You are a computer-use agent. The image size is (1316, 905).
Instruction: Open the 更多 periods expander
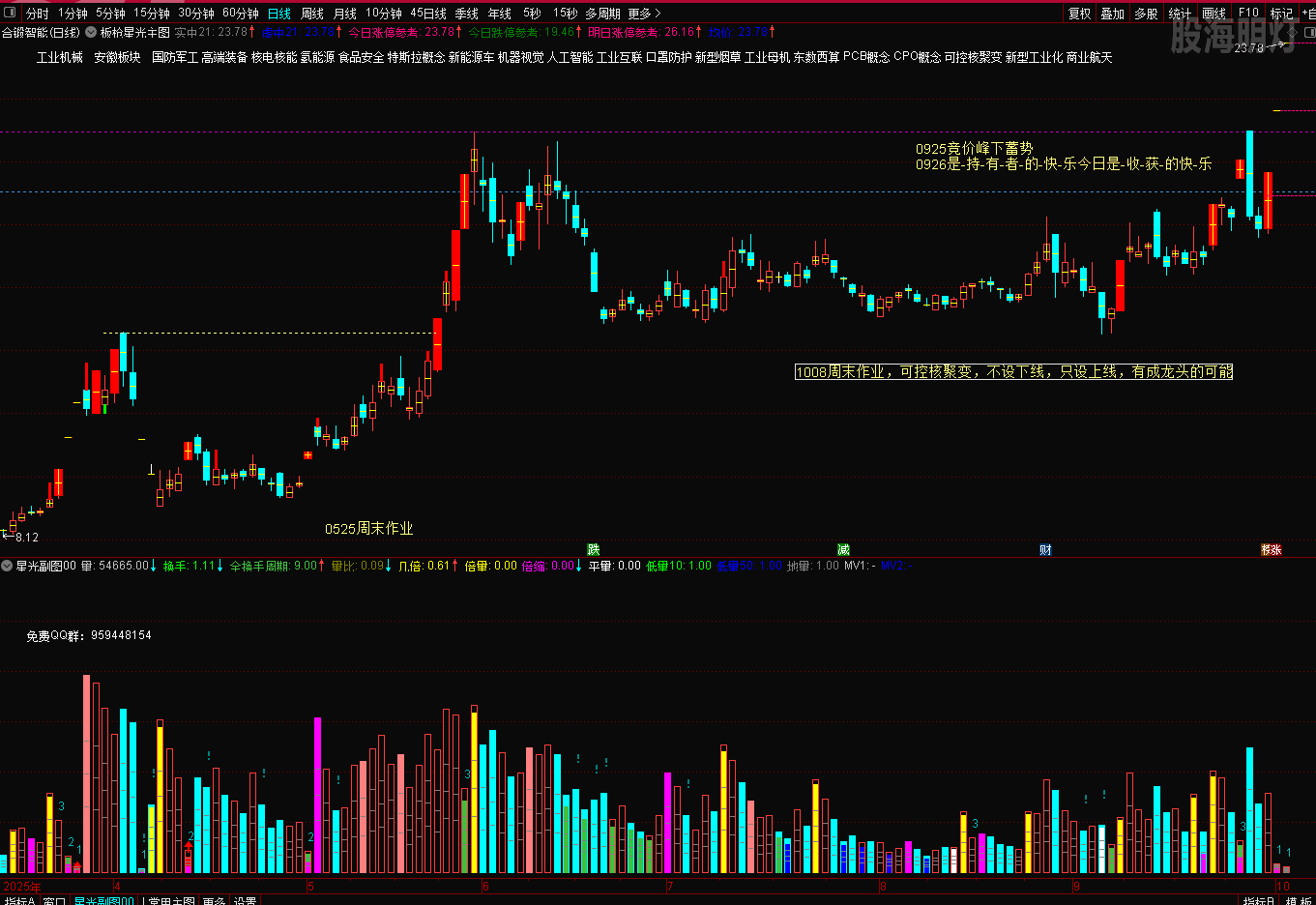(644, 13)
